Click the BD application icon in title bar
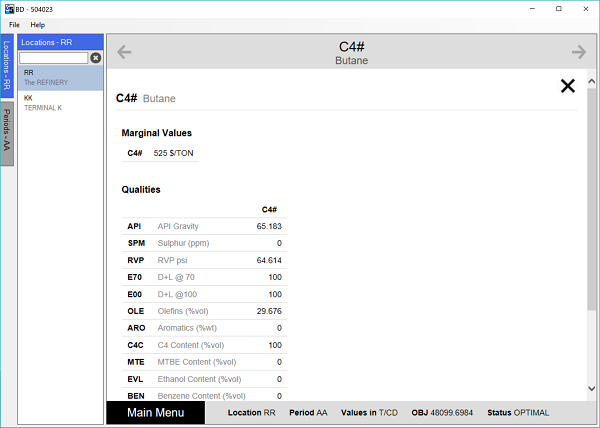The height and width of the screenshot is (428, 600). (x=8, y=8)
